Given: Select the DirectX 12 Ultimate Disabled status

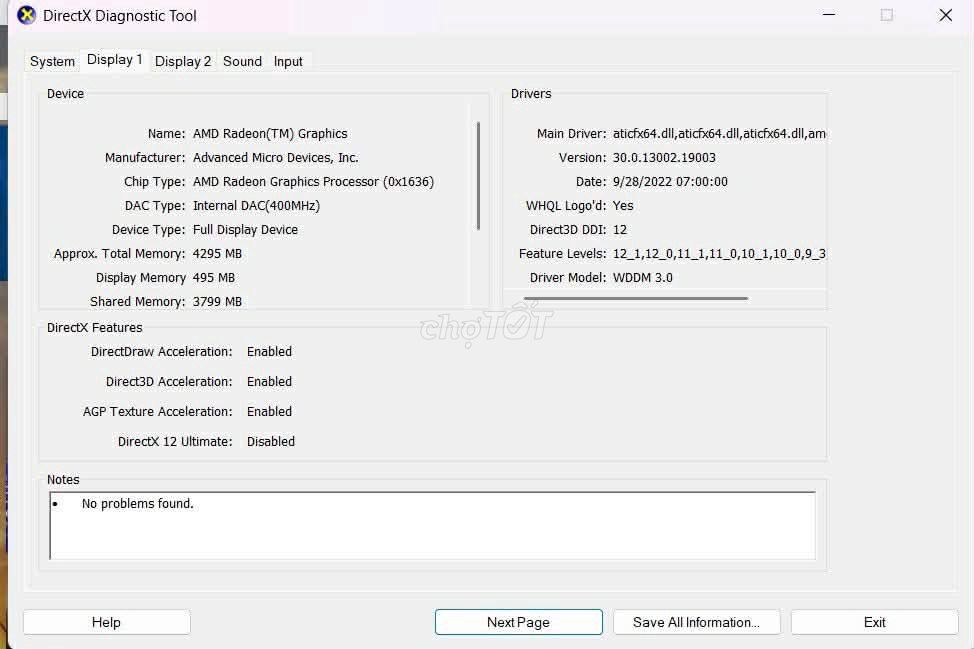Looking at the screenshot, I should tap(270, 441).
